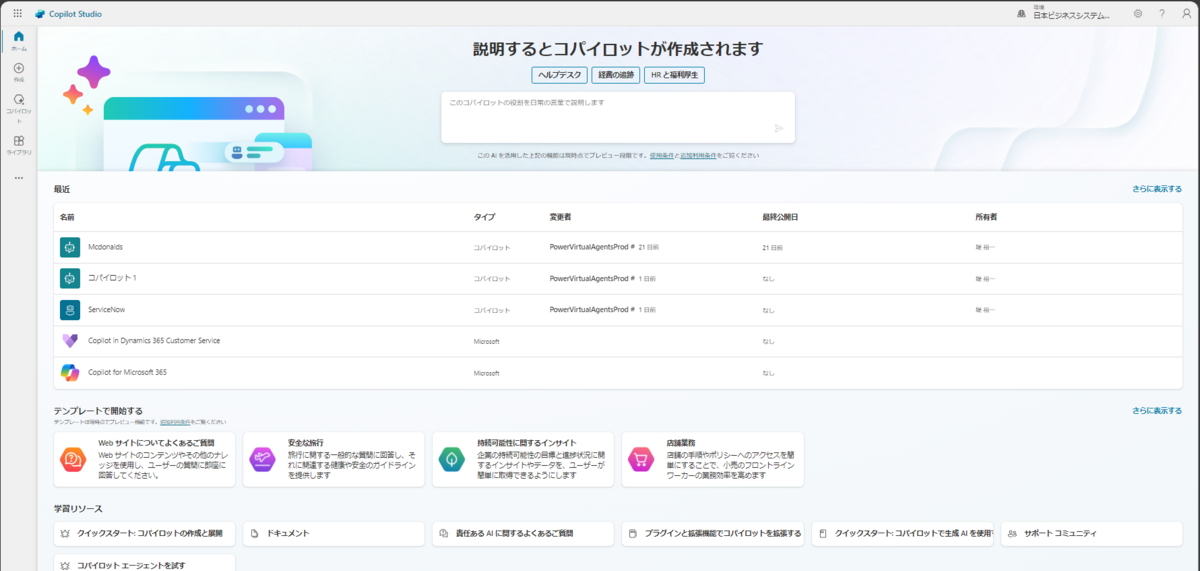The image size is (1200, 571).
Task: Click the send arrow in description box
Action: click(779, 128)
